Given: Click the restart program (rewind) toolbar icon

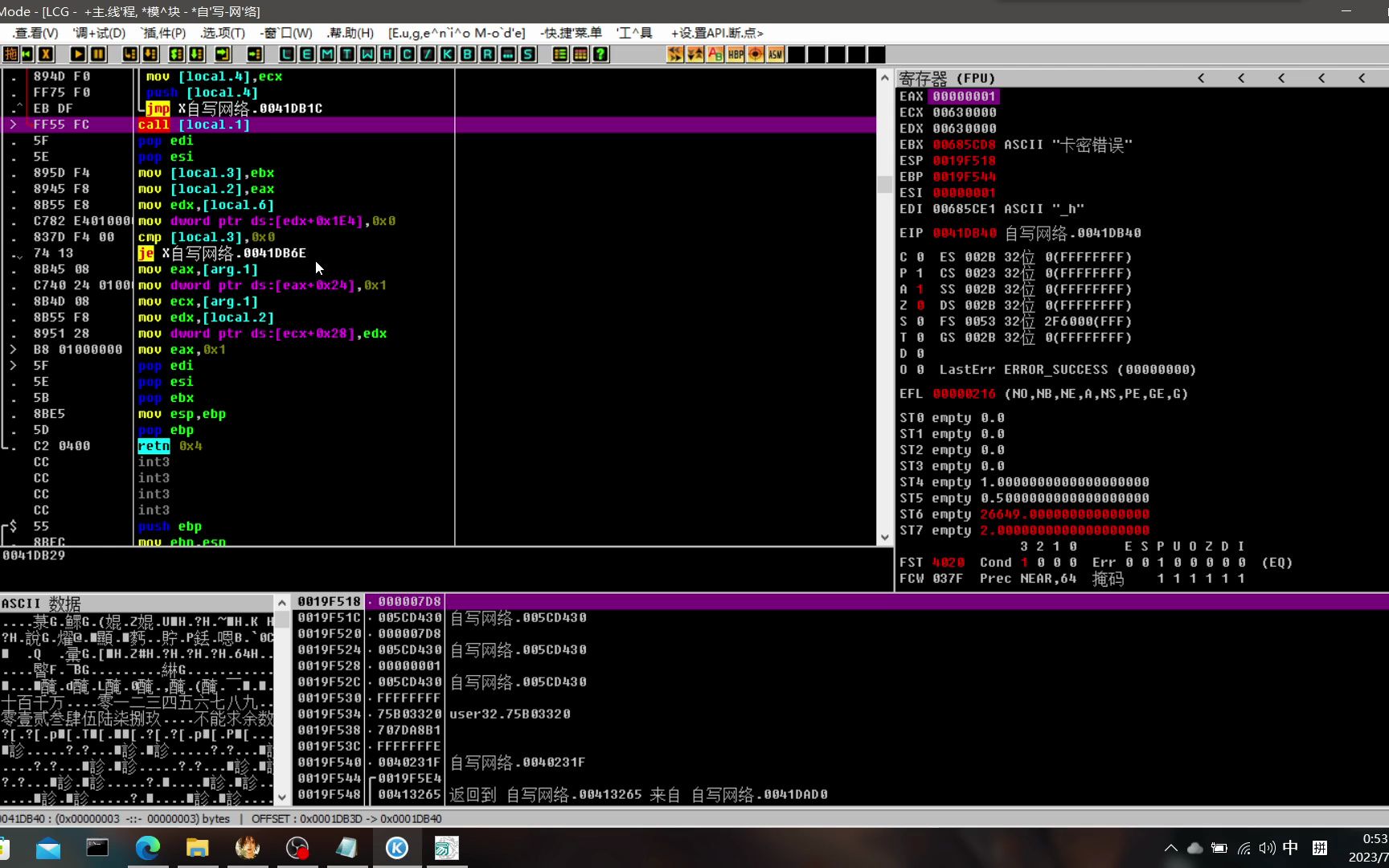Looking at the screenshot, I should point(27,54).
